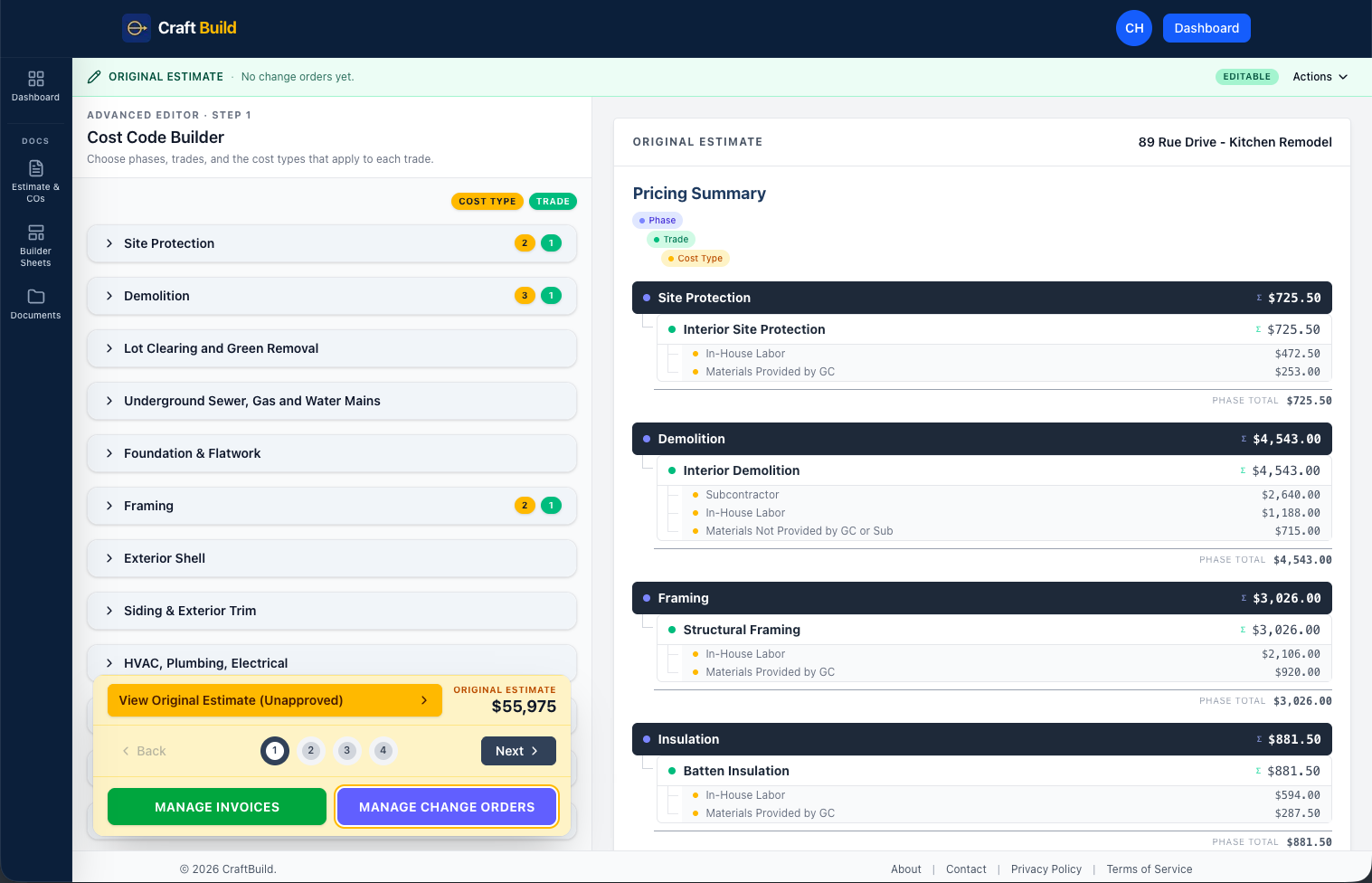Click the EDITABLE status badge
Viewport: 1372px width, 883px height.
click(x=1246, y=77)
